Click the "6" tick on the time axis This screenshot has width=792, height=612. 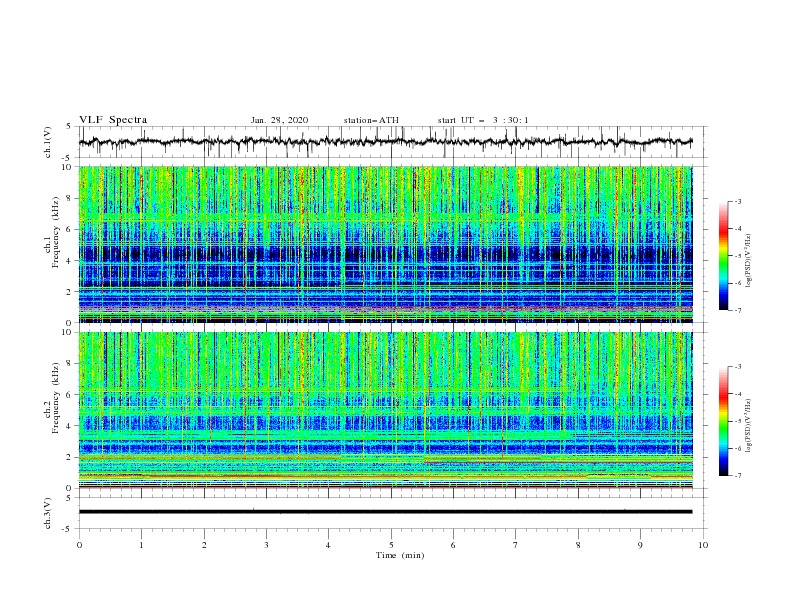[453, 545]
